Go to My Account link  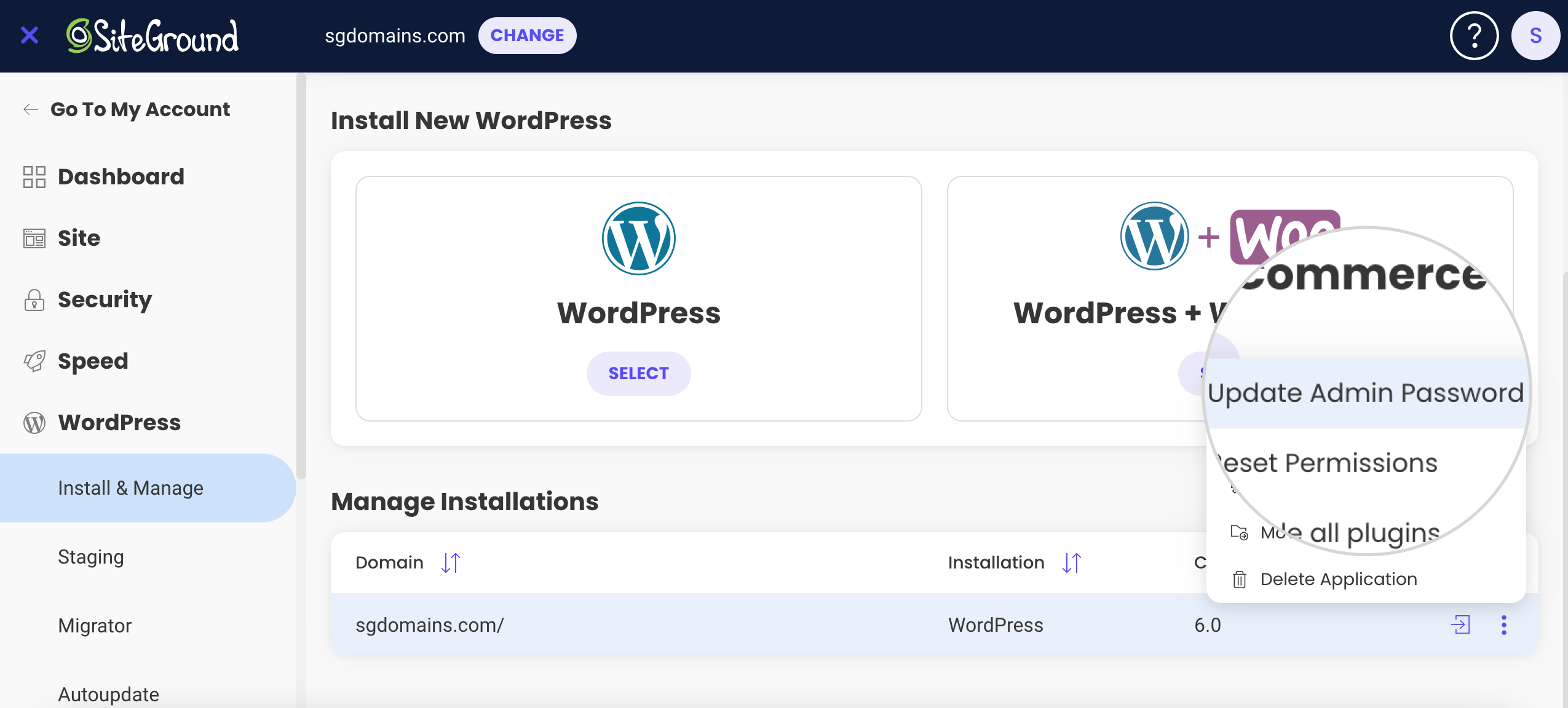[140, 109]
